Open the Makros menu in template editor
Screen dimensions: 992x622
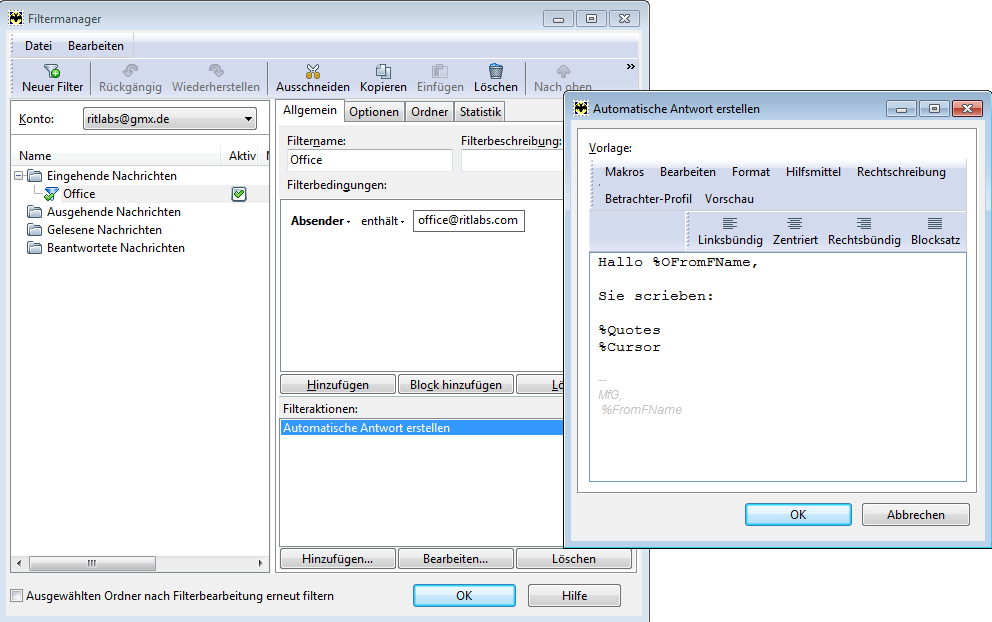624,172
